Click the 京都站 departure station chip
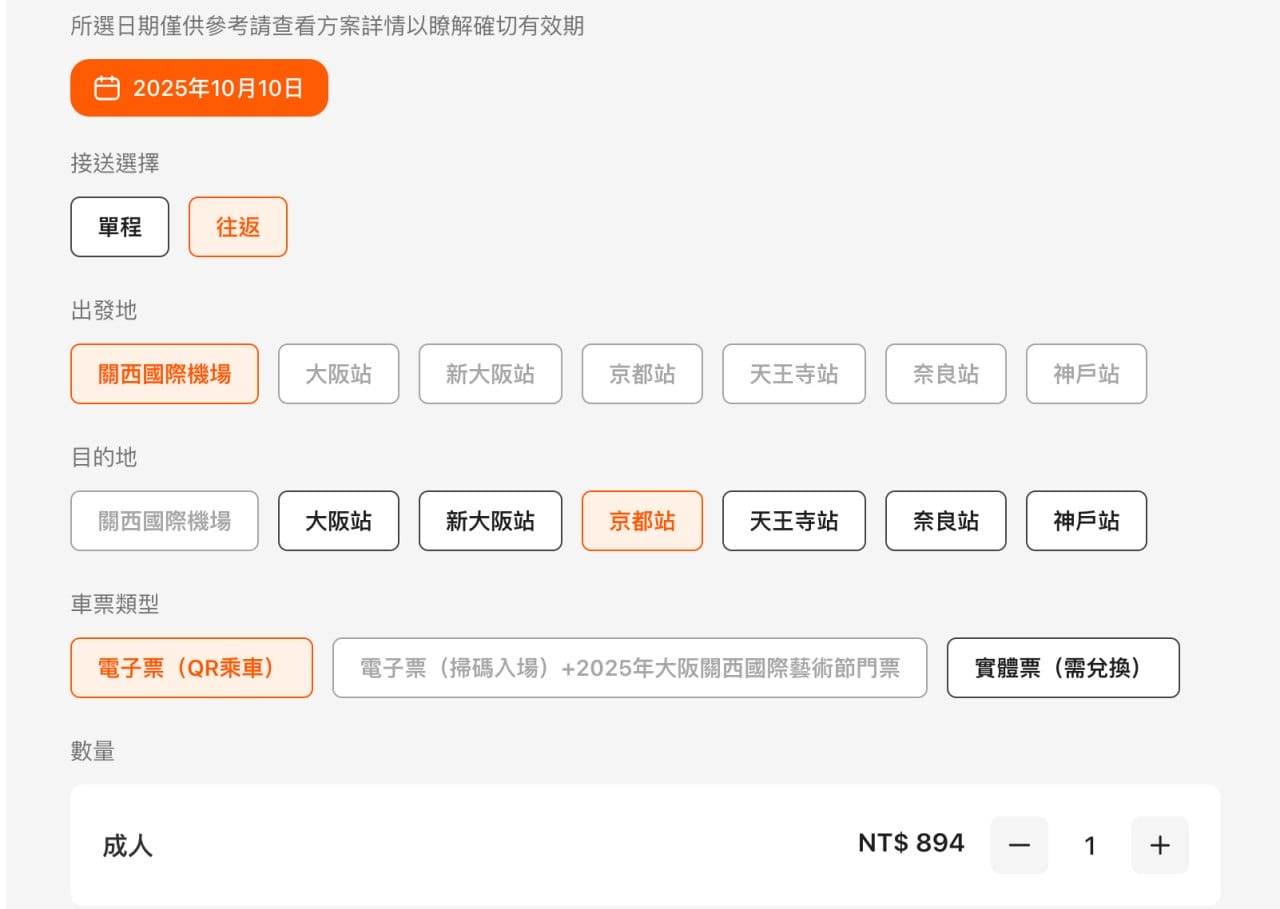This screenshot has height=909, width=1280. point(642,373)
